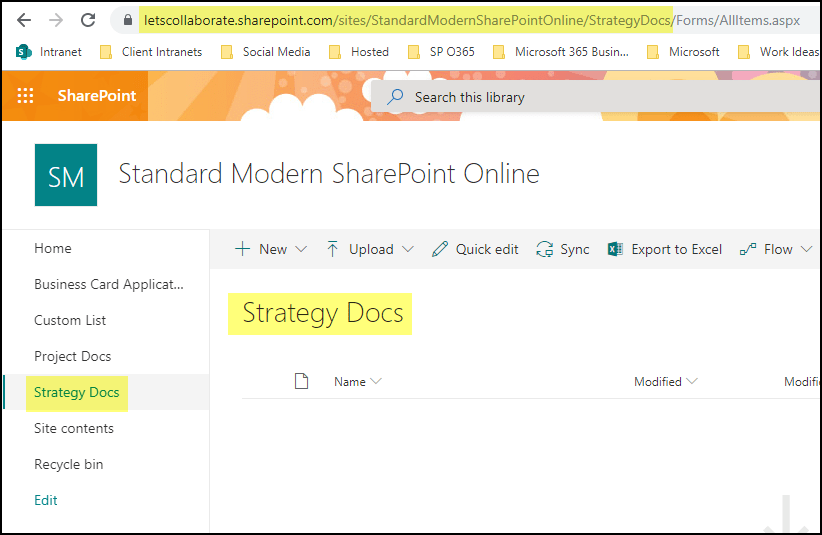The image size is (822, 535).
Task: Click Export to Excel
Action: point(665,249)
